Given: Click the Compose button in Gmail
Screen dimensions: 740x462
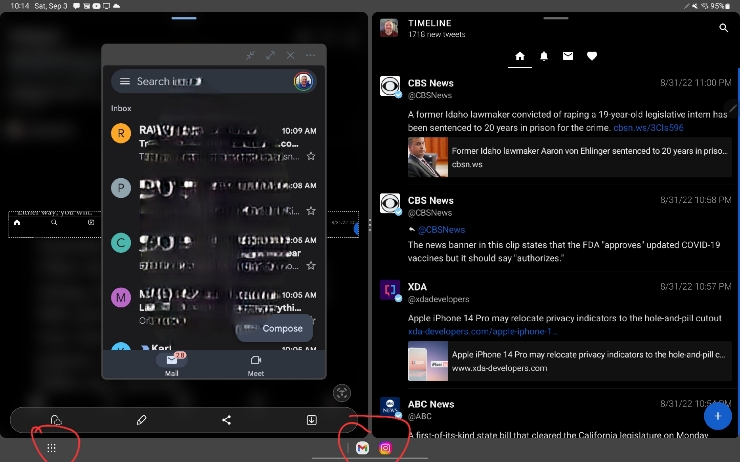Looking at the screenshot, I should (x=274, y=328).
